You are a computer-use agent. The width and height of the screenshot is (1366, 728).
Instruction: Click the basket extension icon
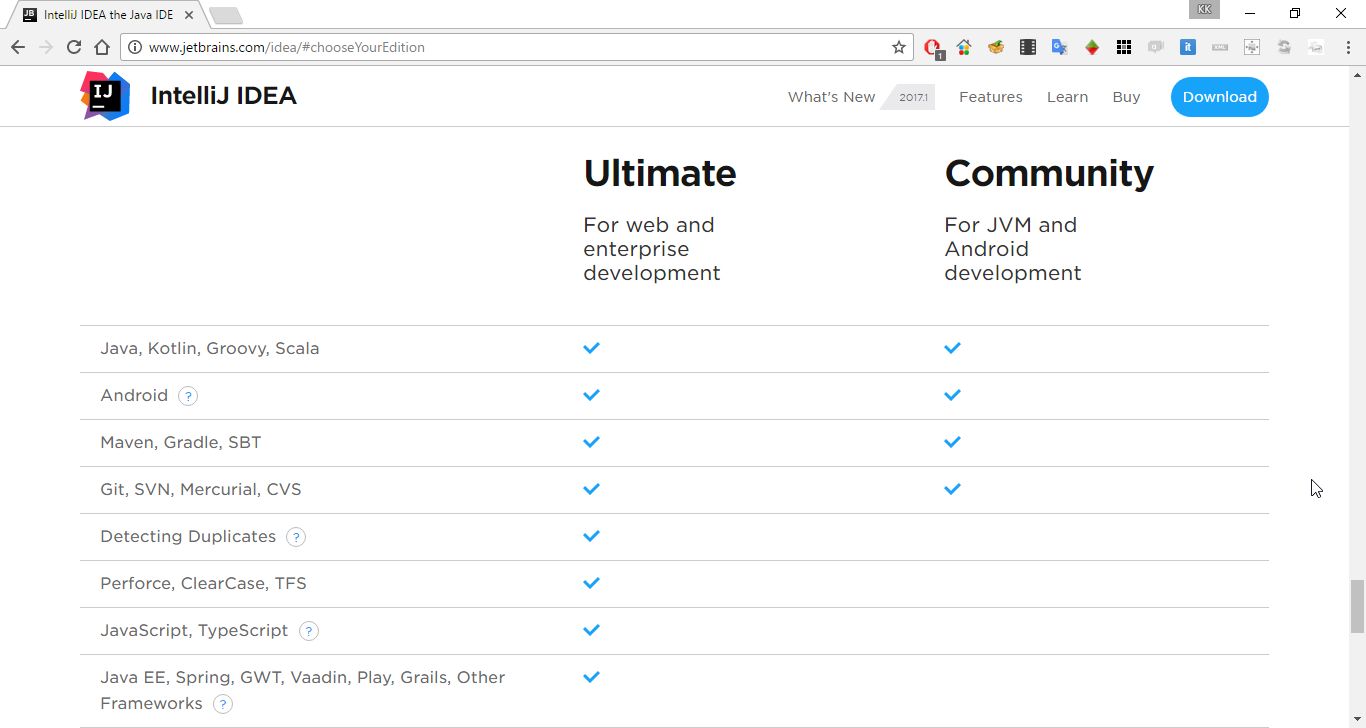996,47
